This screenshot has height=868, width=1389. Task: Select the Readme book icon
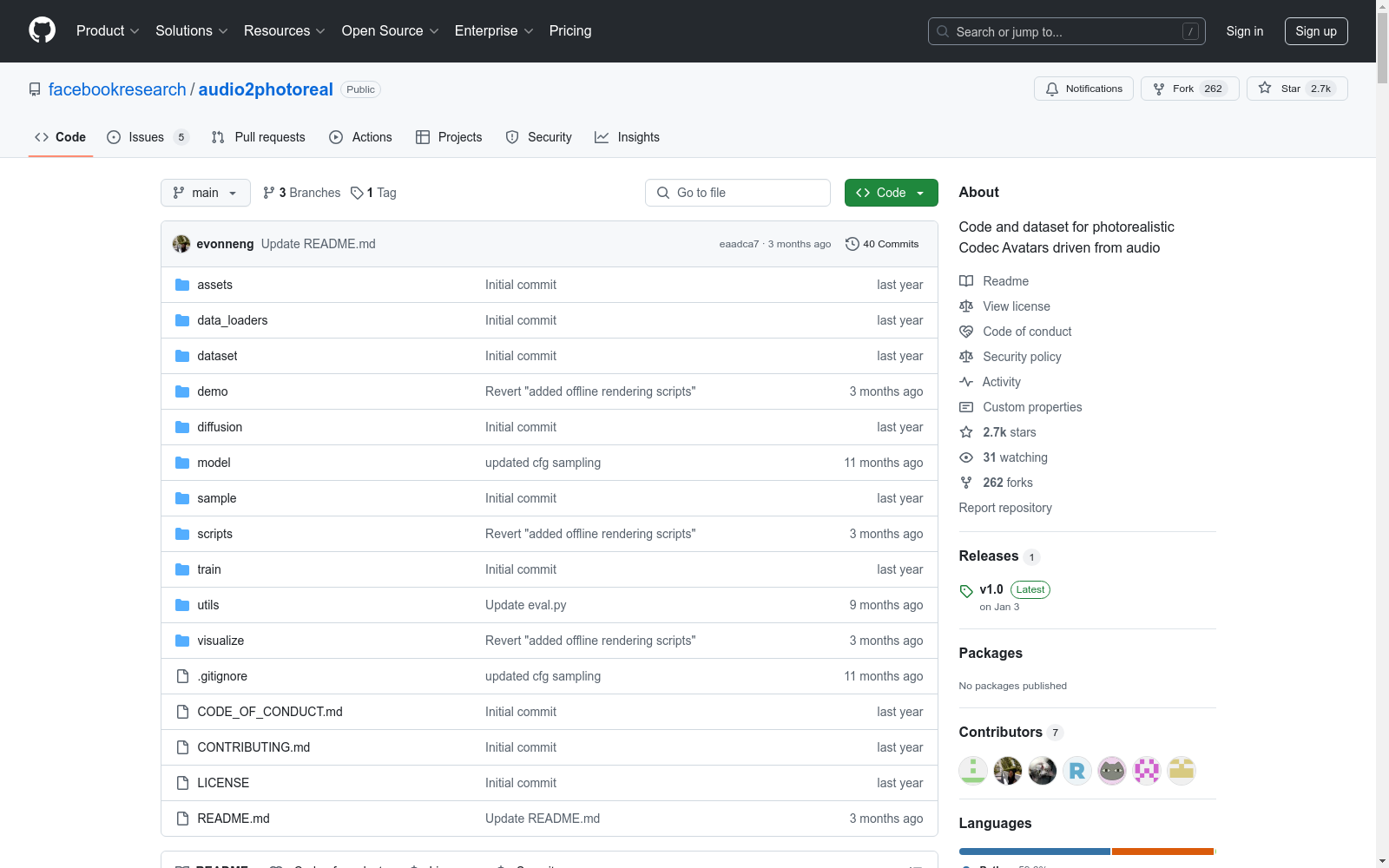(x=966, y=281)
